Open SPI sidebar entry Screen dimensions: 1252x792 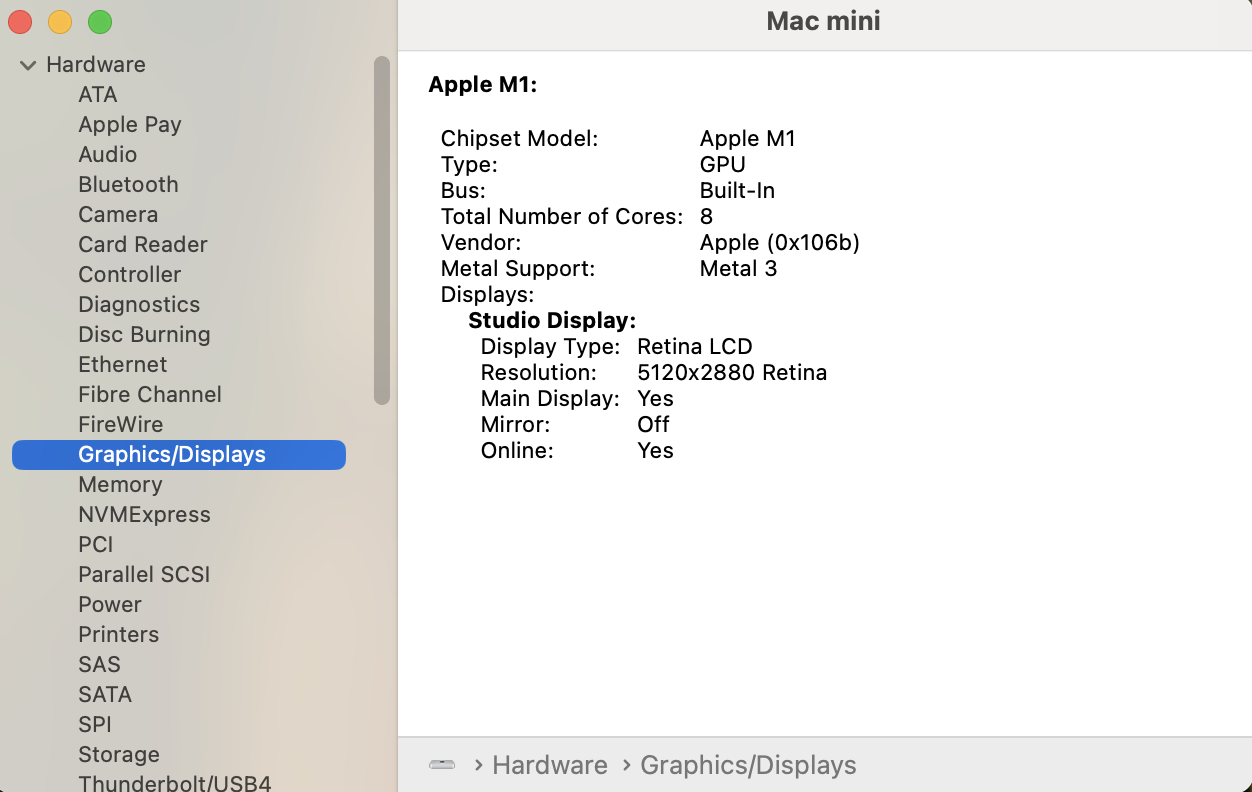(95, 724)
